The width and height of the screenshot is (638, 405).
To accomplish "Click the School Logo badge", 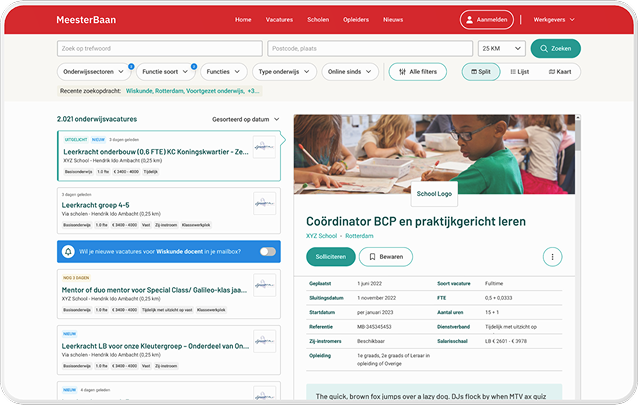I will tap(434, 194).
